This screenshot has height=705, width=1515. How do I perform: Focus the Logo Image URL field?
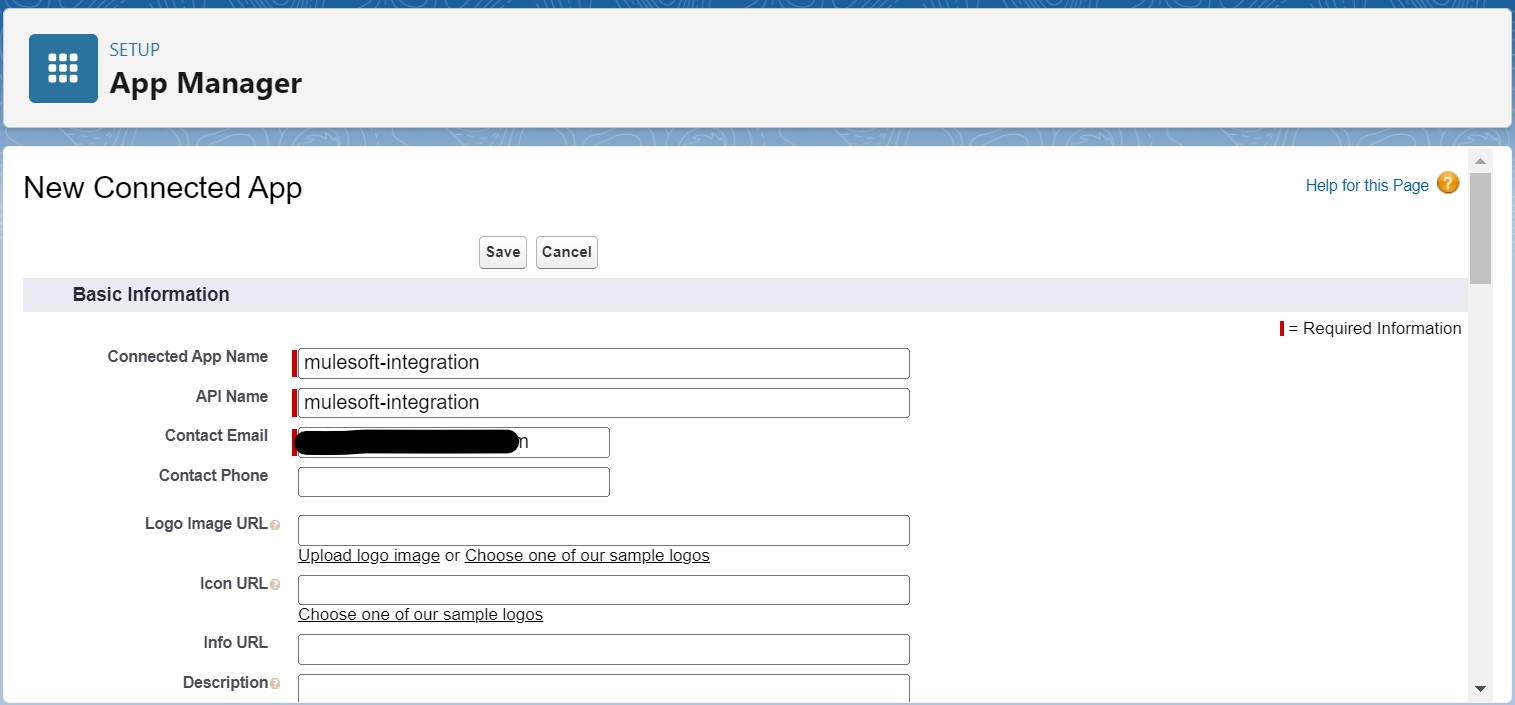coord(604,530)
